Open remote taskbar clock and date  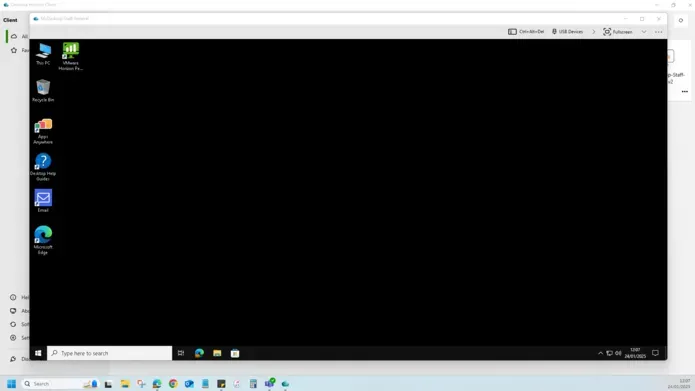(635, 353)
